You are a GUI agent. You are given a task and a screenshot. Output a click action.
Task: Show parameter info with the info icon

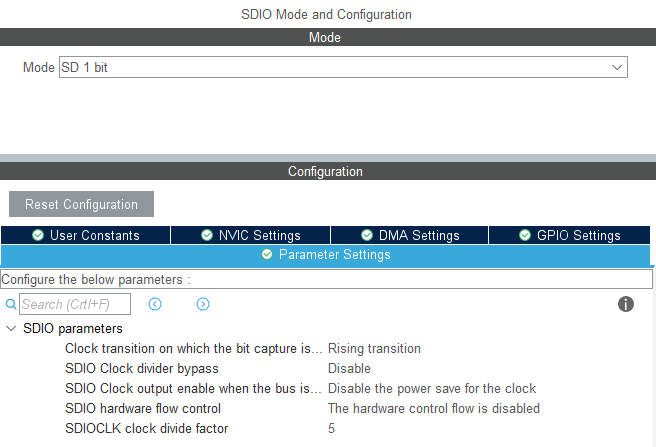pyautogui.click(x=626, y=304)
